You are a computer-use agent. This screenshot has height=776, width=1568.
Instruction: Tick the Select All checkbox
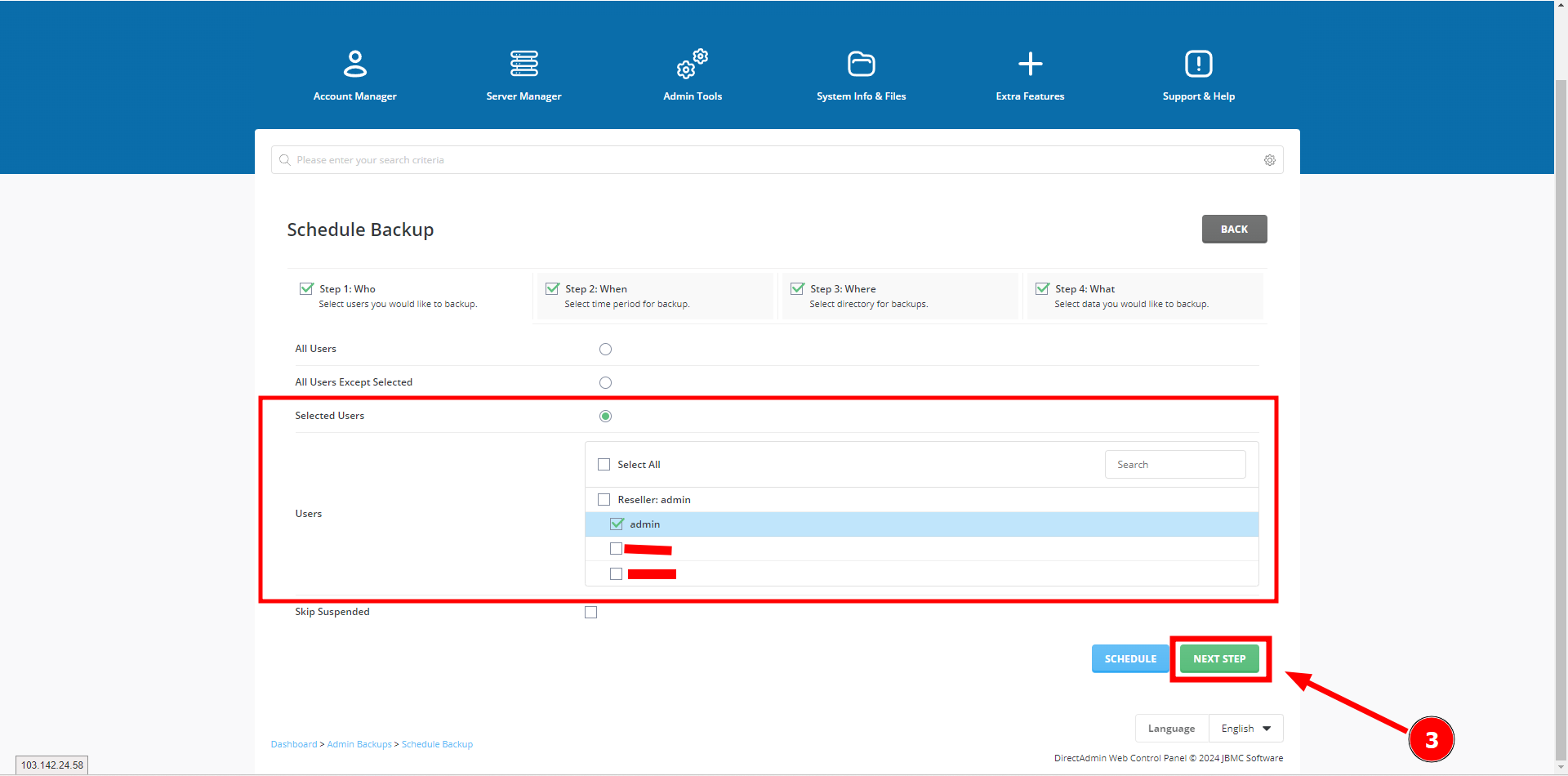604,465
